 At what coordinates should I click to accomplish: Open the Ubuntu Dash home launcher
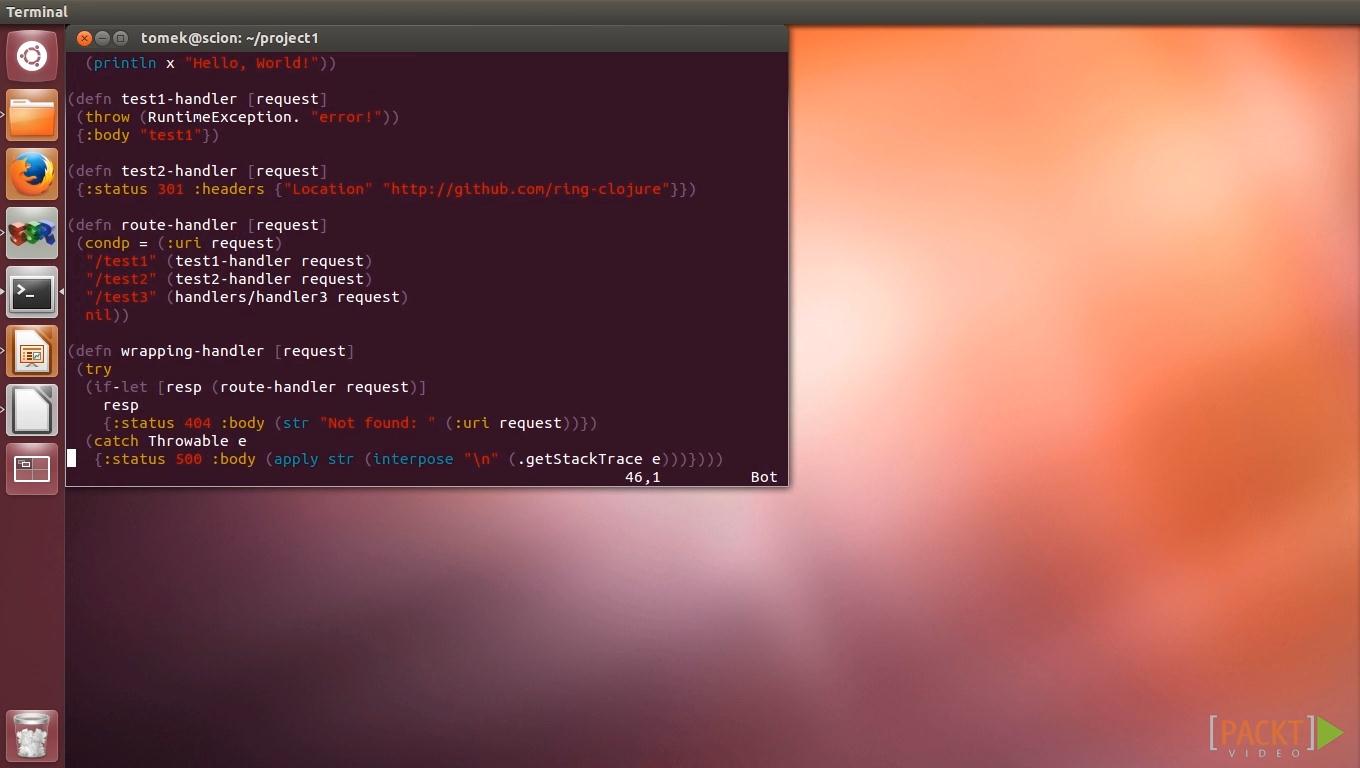pyautogui.click(x=32, y=56)
